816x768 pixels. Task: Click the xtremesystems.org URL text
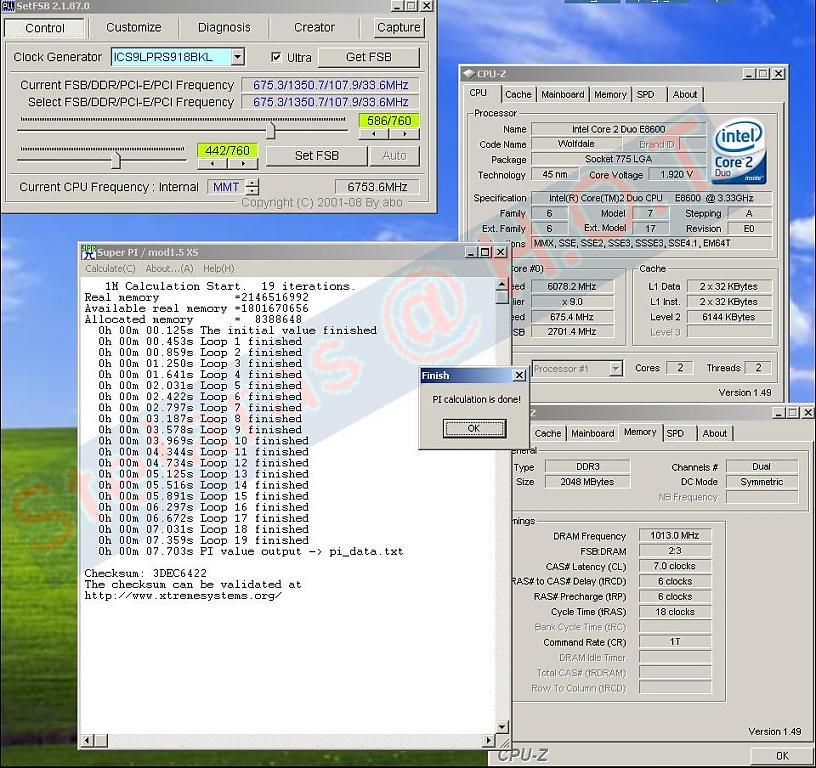[x=183, y=596]
